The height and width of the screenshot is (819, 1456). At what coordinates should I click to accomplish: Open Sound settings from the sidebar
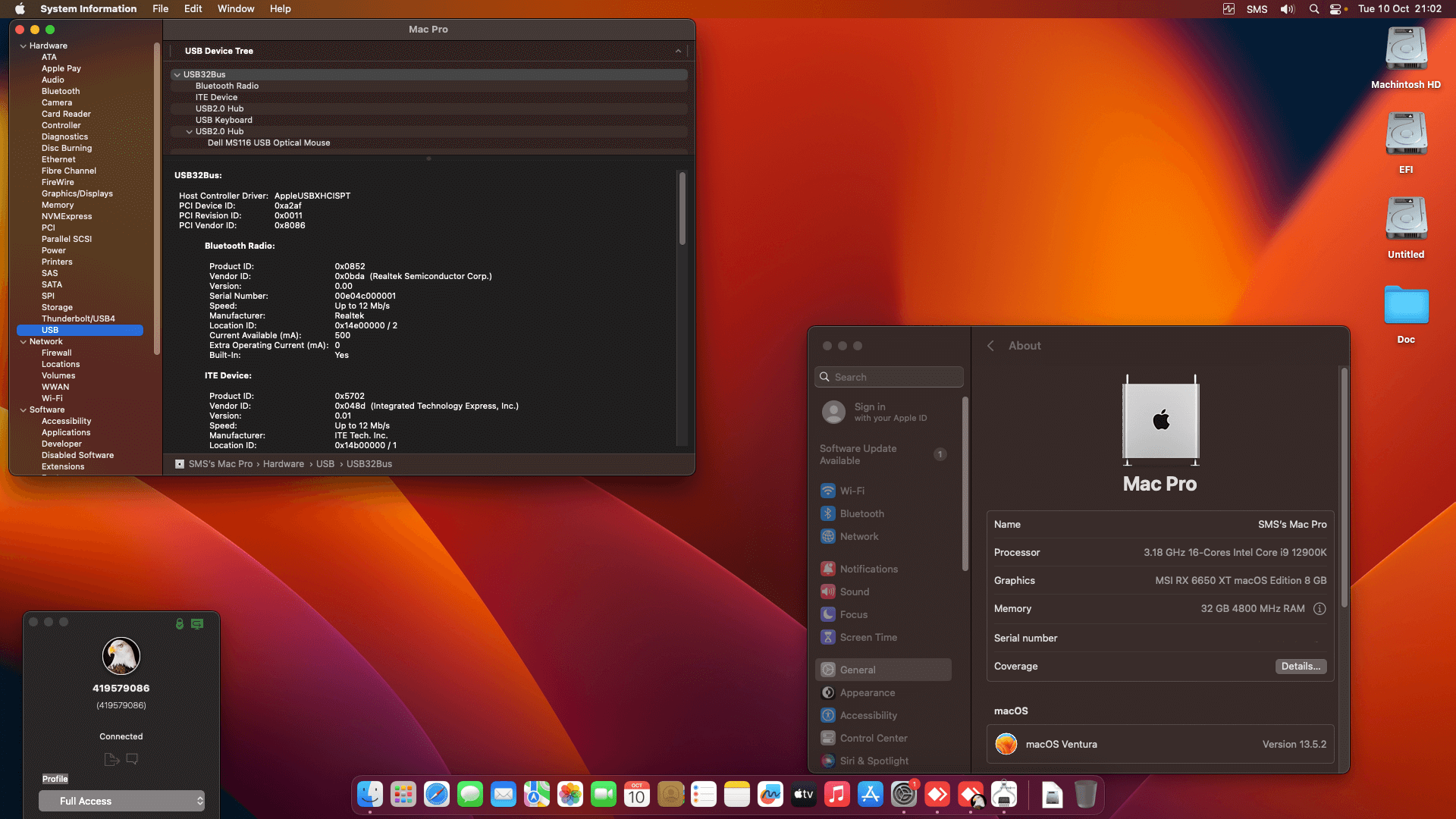click(x=855, y=591)
